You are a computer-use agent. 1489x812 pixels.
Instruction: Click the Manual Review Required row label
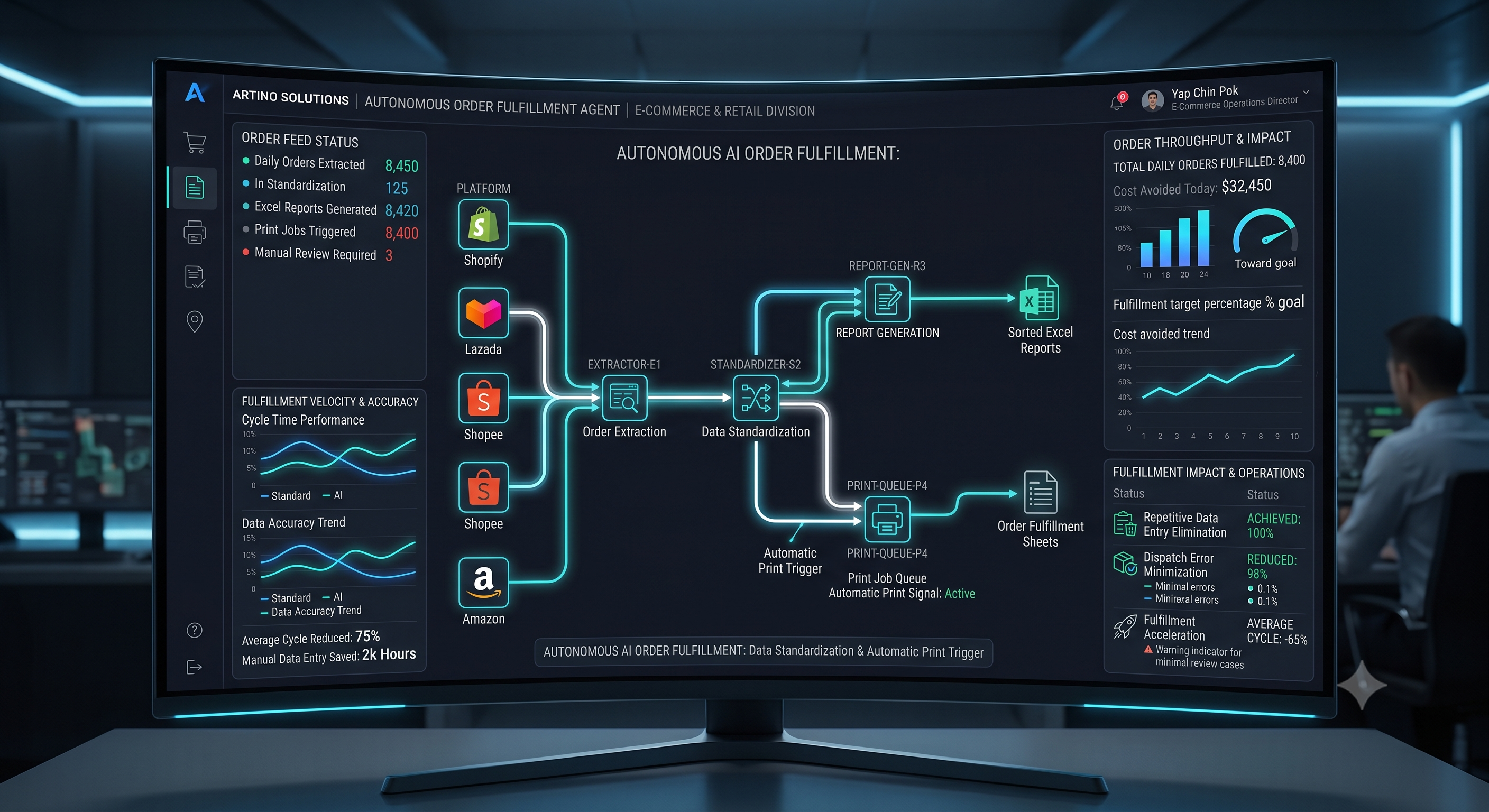[x=315, y=254]
